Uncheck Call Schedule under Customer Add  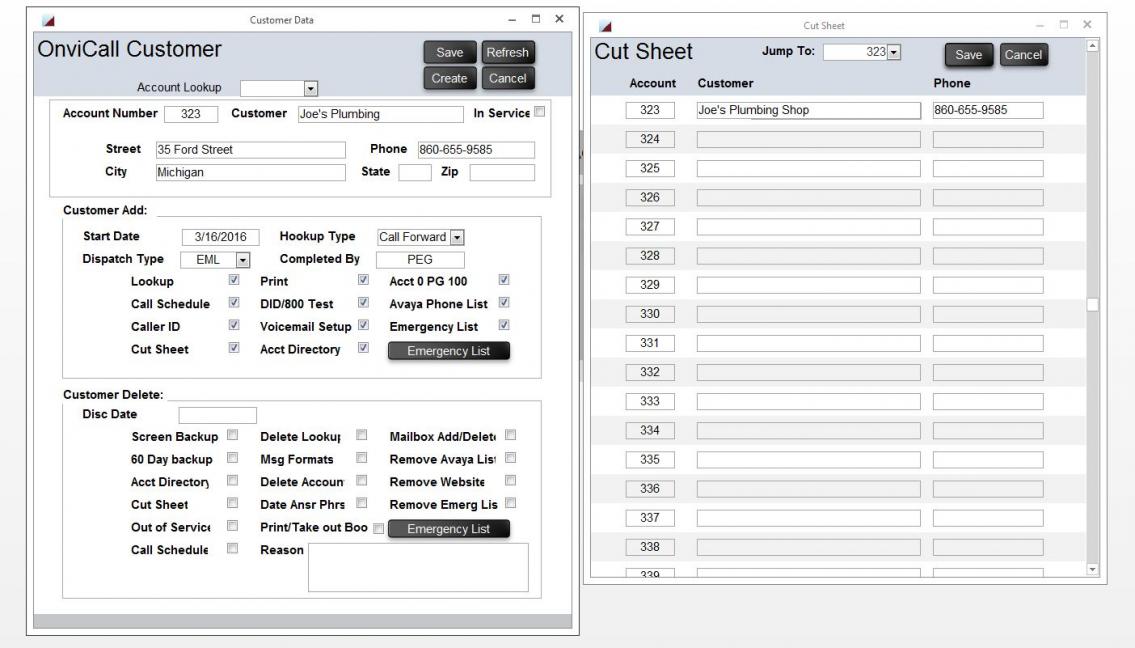tap(234, 302)
